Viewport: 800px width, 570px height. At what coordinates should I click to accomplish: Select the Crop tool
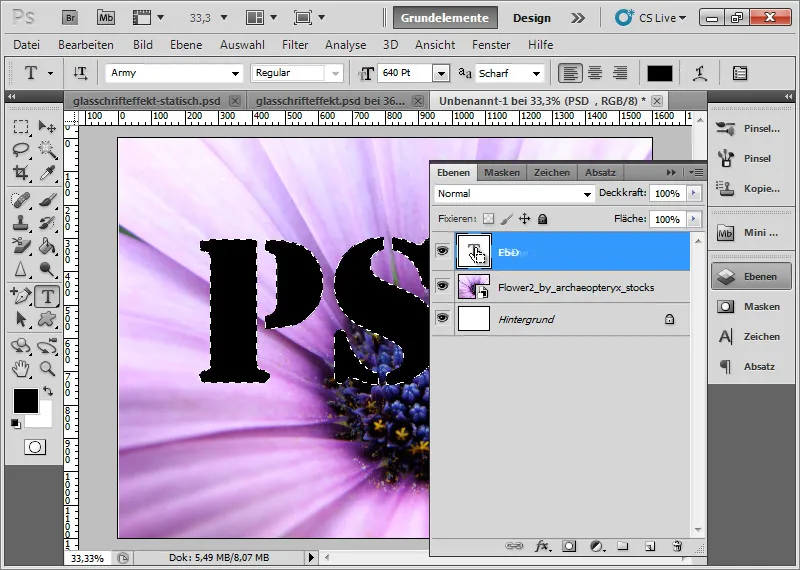coord(21,173)
